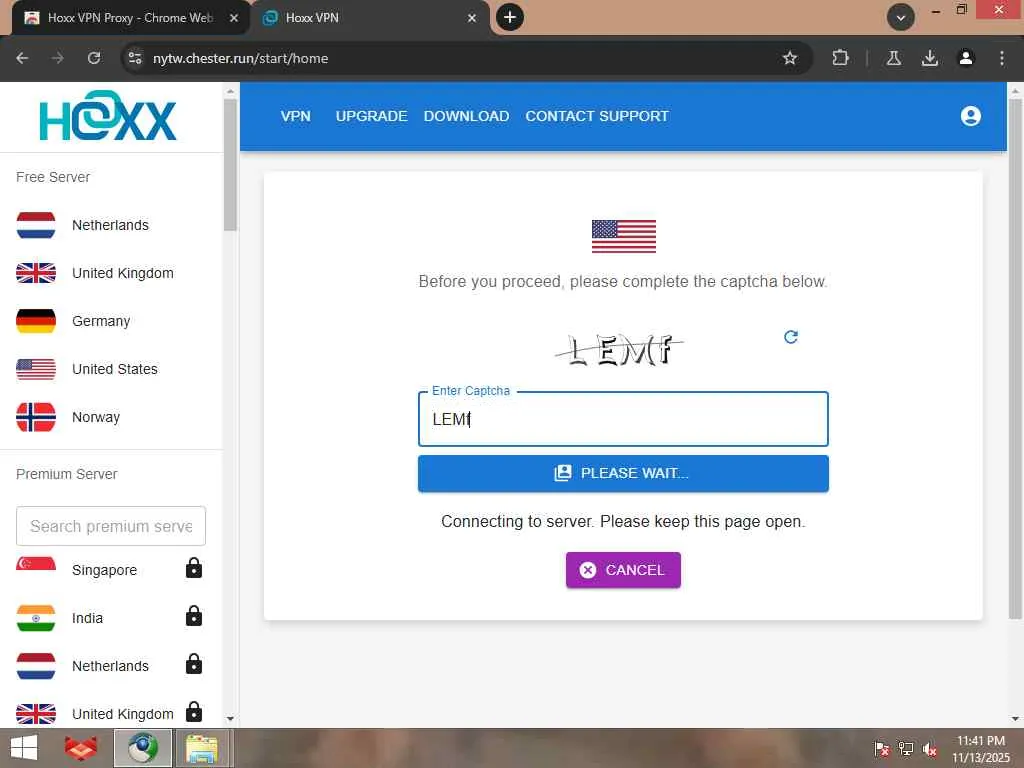The image size is (1024, 768).
Task: Click the large United States flag image
Action: (624, 236)
